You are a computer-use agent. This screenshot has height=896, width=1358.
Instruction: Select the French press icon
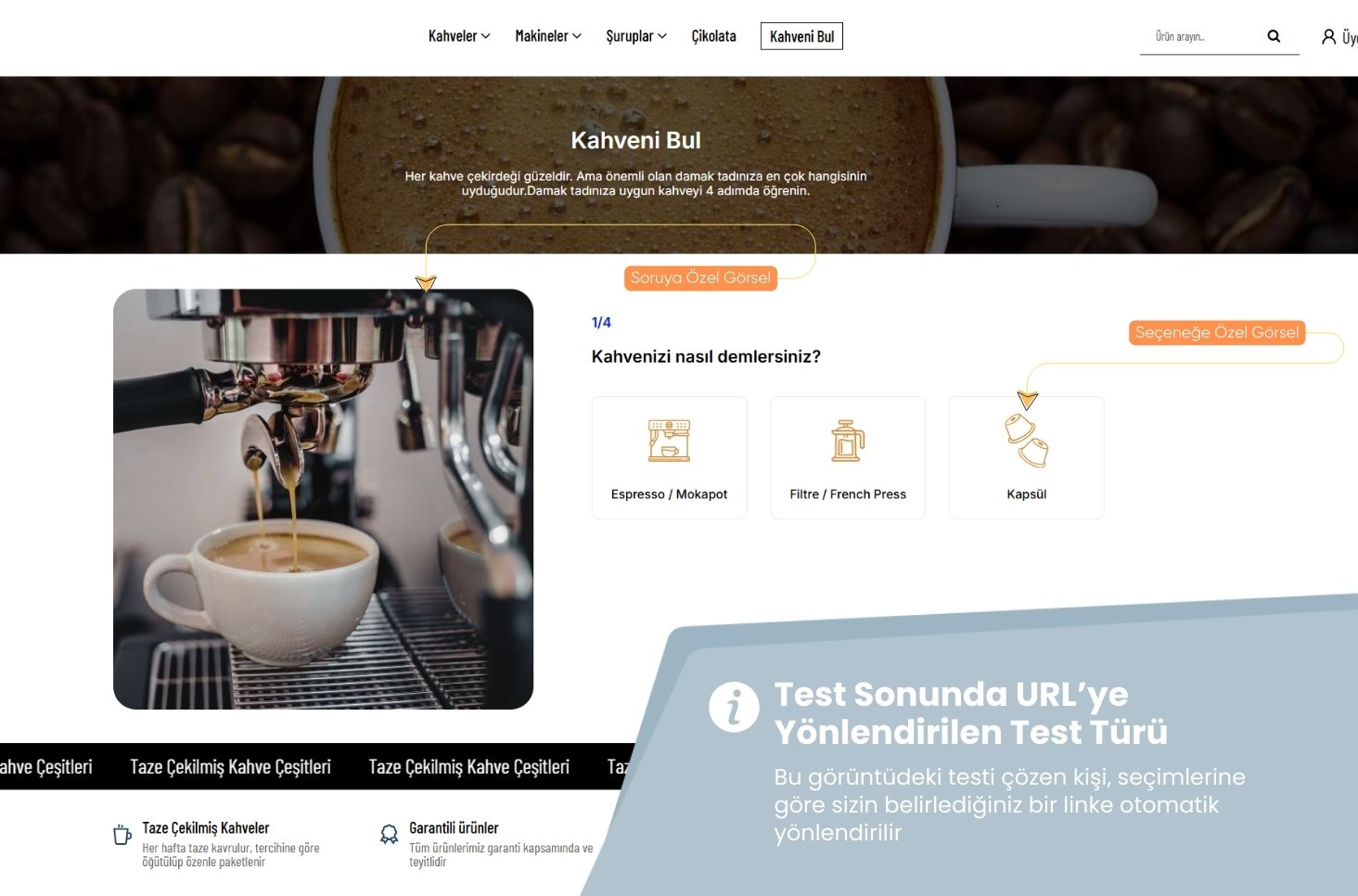point(847,441)
